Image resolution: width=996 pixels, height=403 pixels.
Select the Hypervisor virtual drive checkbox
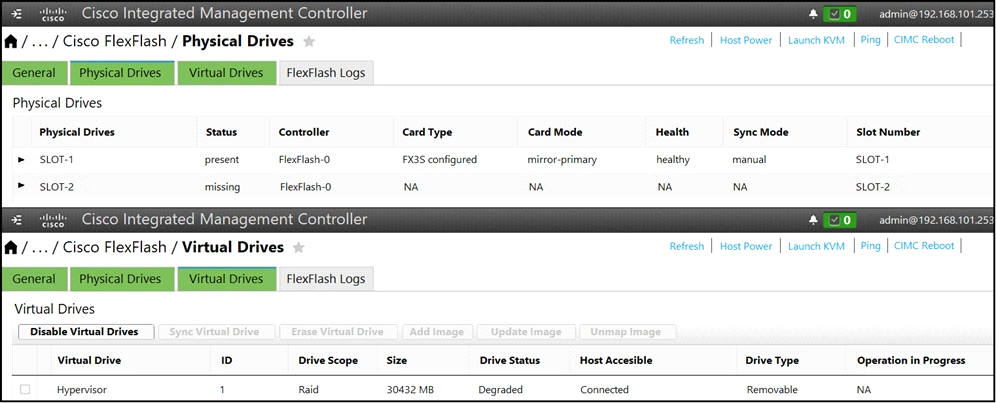(25, 389)
